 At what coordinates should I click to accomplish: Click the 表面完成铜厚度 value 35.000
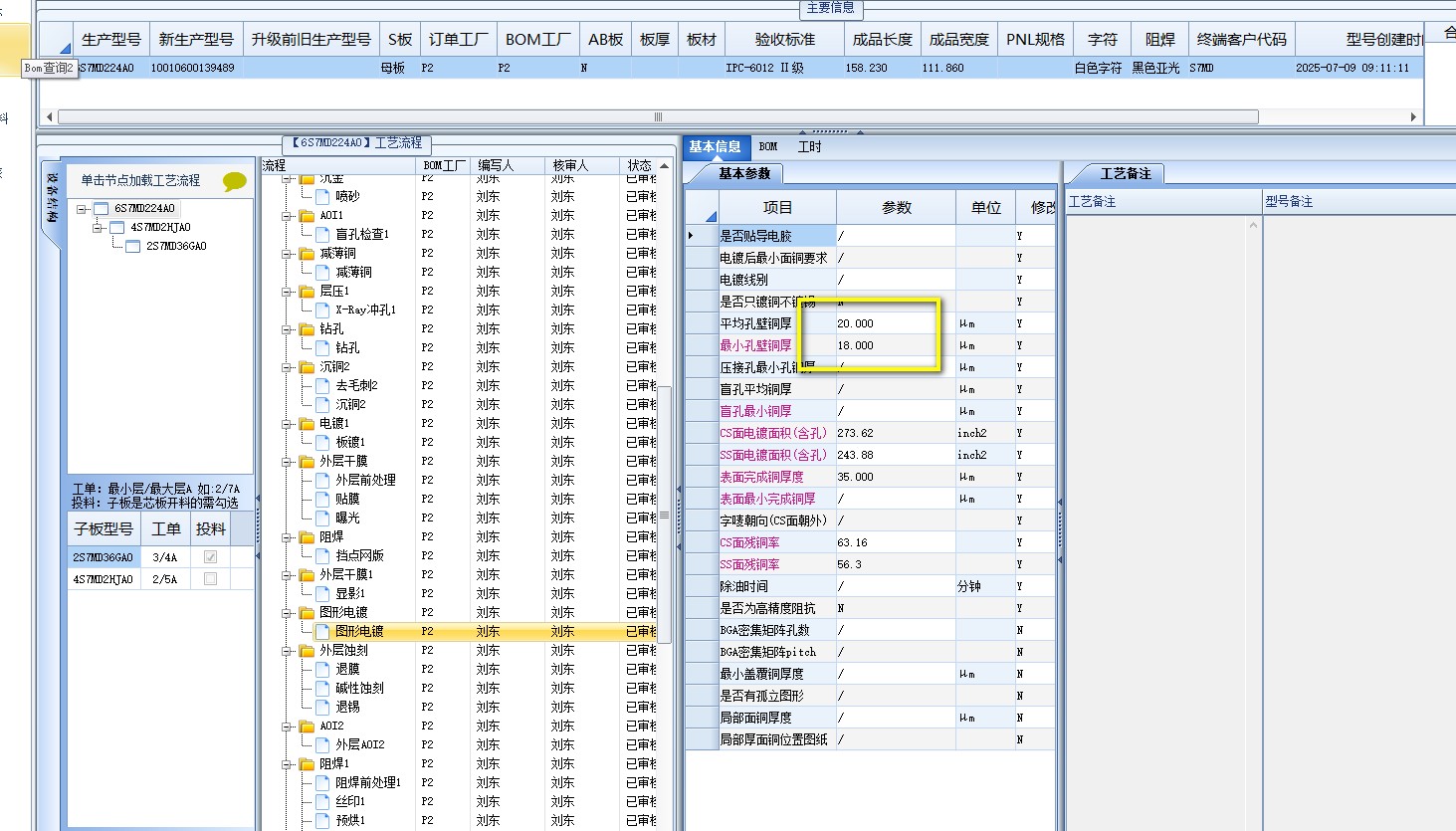tap(896, 478)
